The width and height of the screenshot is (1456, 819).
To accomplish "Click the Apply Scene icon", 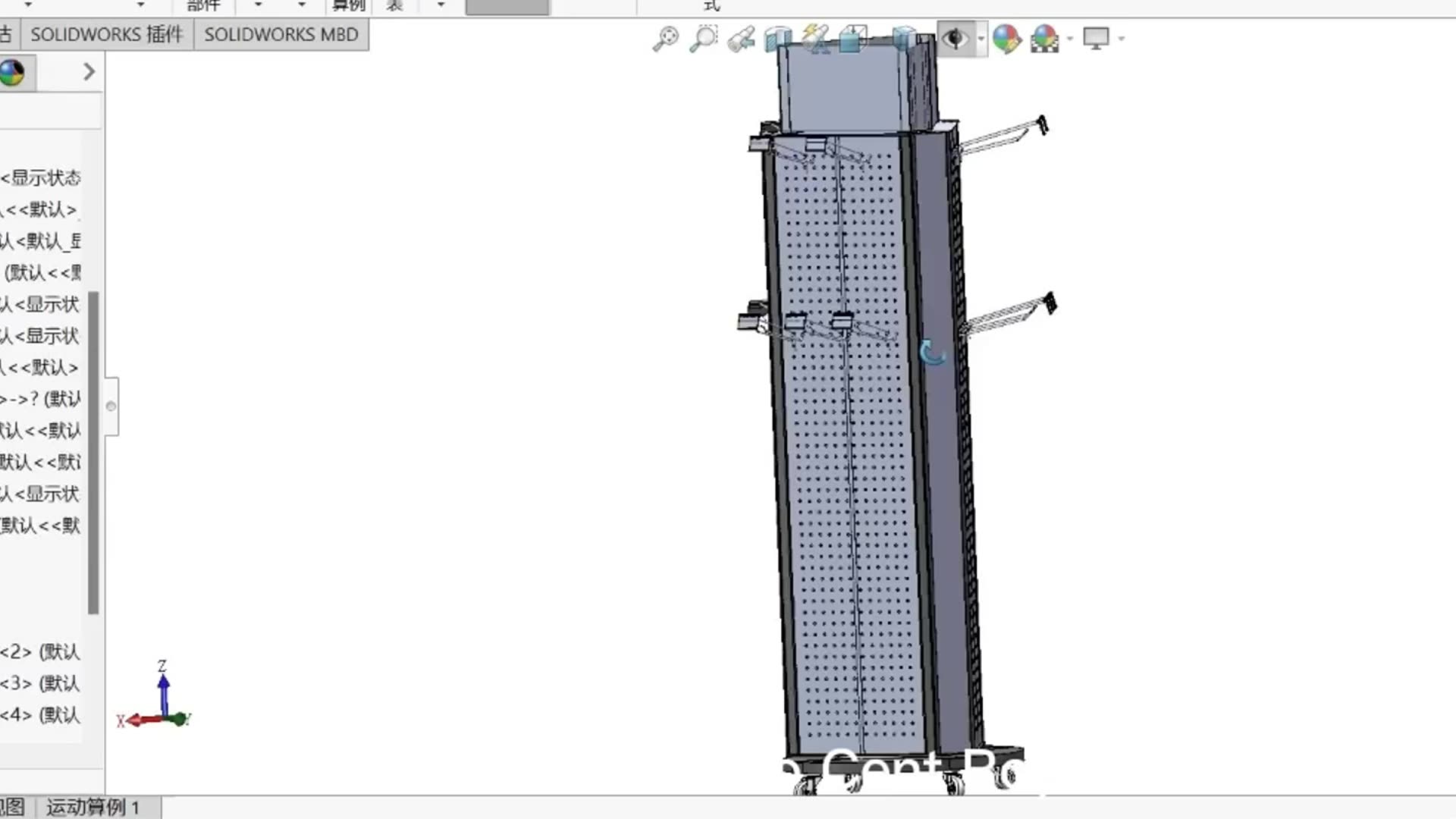I will [1044, 38].
